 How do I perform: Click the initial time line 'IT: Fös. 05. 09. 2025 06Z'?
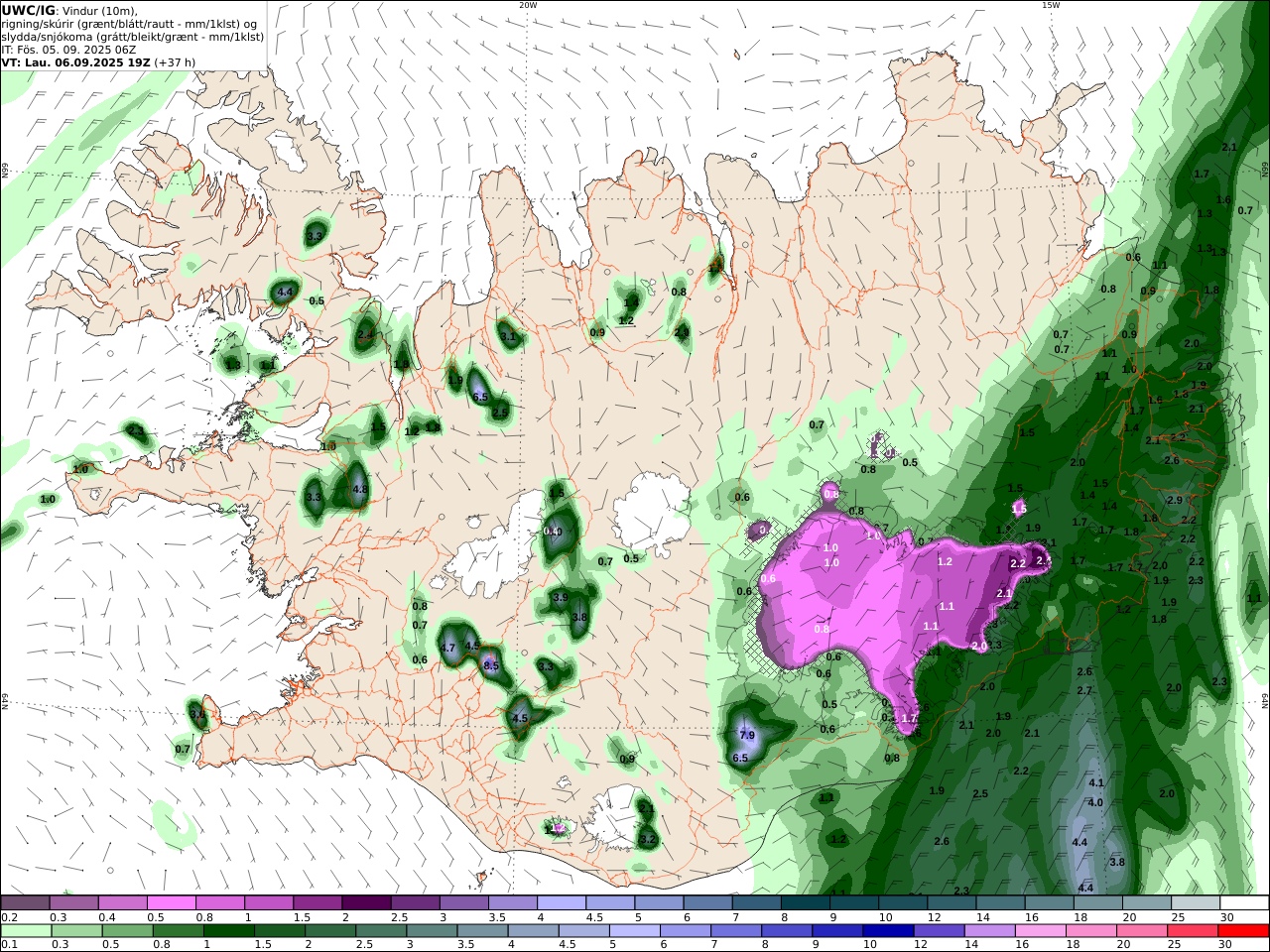click(x=68, y=49)
